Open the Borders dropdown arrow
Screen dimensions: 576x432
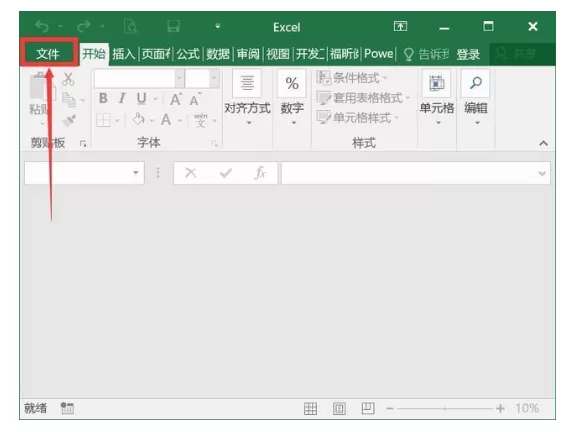tap(118, 120)
